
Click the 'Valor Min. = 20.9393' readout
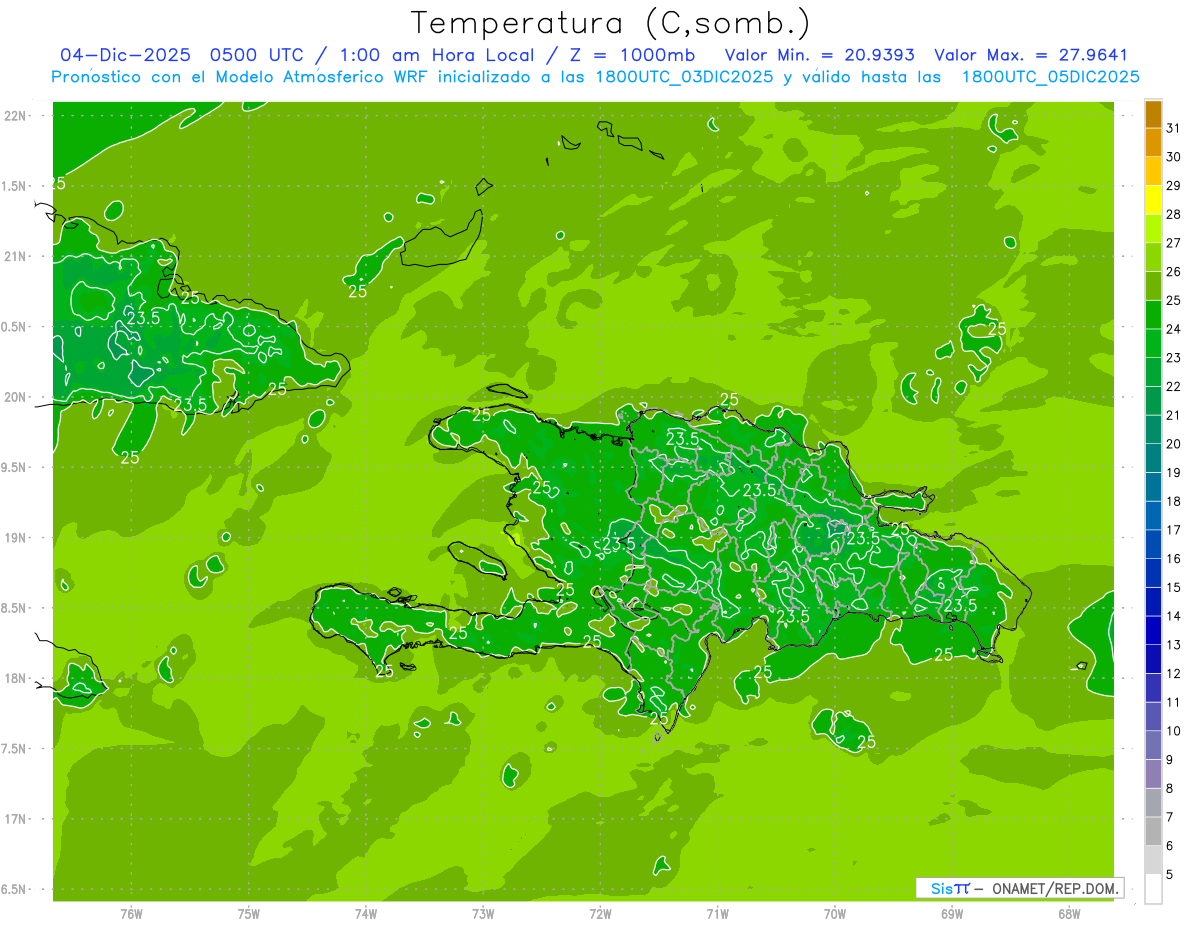[819, 55]
